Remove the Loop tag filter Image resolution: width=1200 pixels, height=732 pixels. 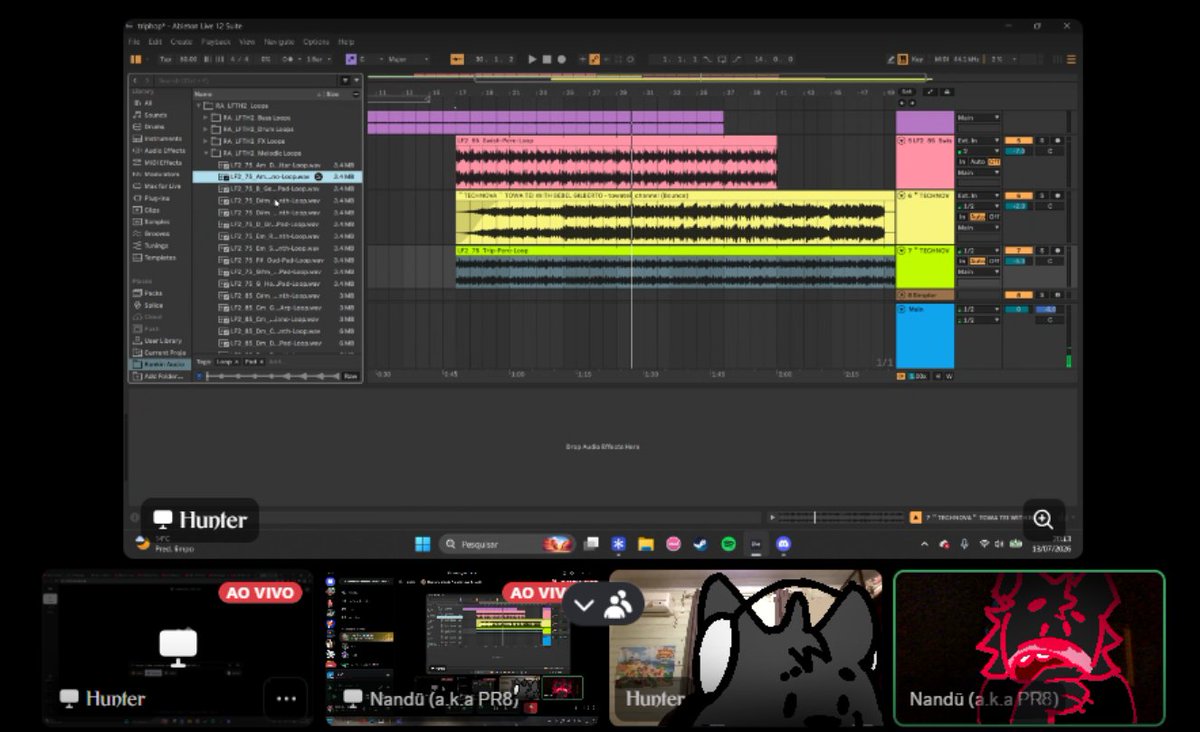click(x=235, y=361)
